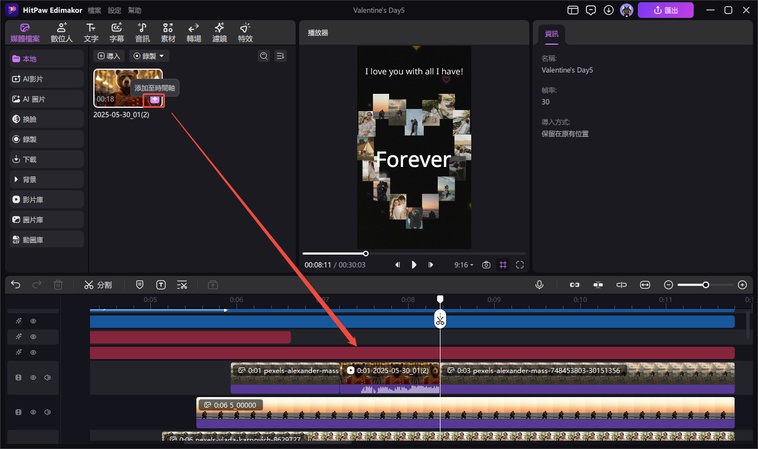Open the 幫助 help menu

[134, 10]
